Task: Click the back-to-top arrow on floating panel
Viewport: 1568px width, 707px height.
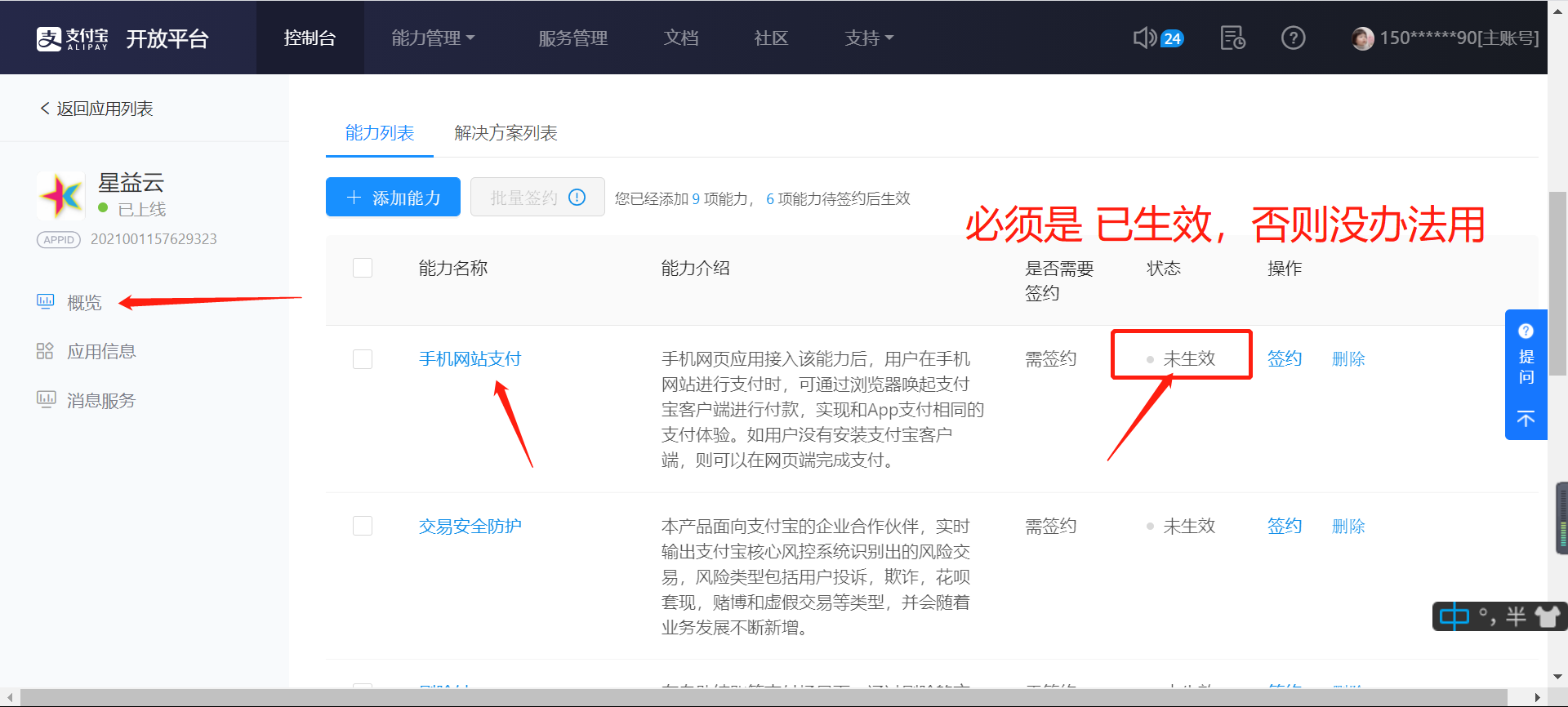Action: coord(1526,419)
